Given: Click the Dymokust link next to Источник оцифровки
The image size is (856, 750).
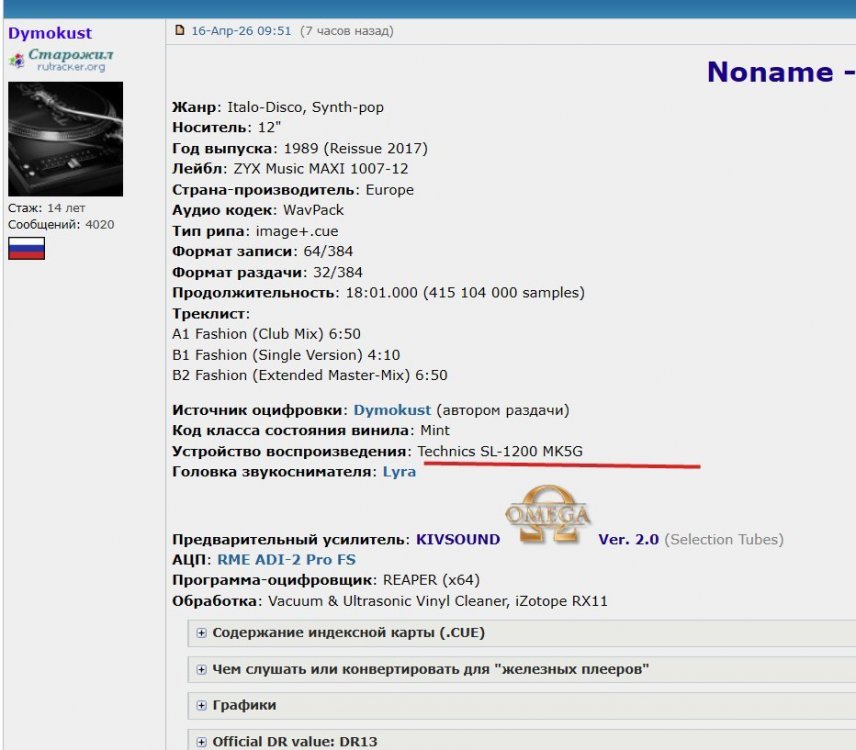Looking at the screenshot, I should point(392,410).
